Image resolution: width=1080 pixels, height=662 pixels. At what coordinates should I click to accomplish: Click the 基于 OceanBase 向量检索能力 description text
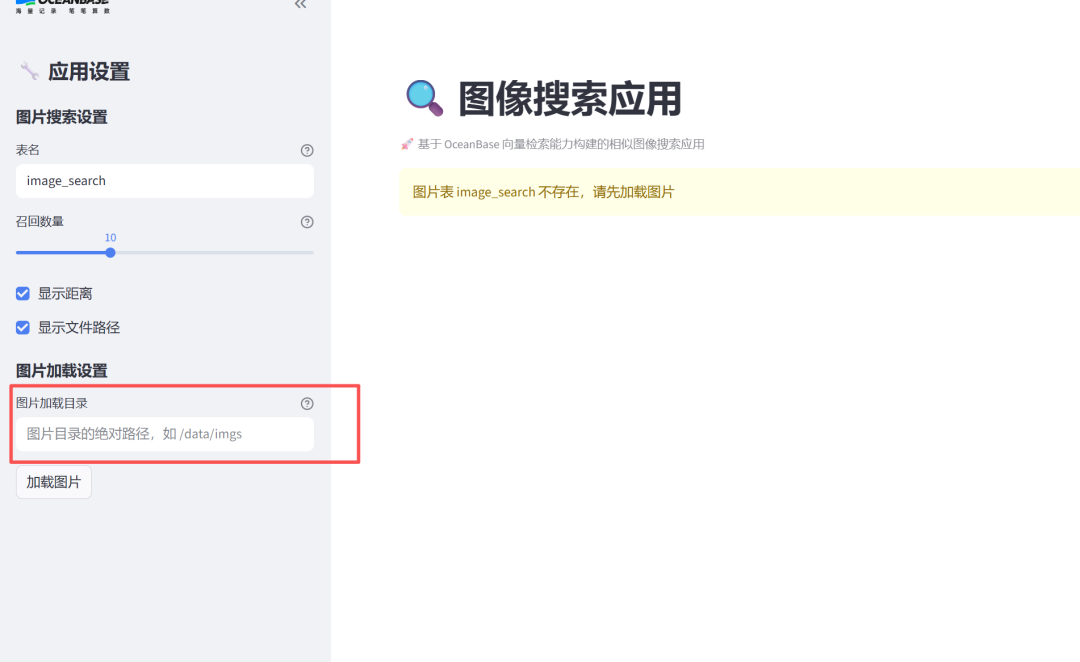(x=561, y=144)
